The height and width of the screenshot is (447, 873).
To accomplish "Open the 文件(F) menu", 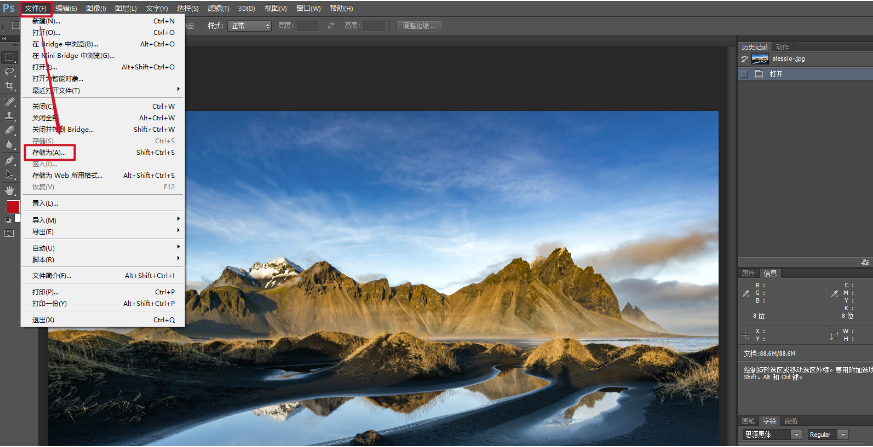I will tap(36, 8).
